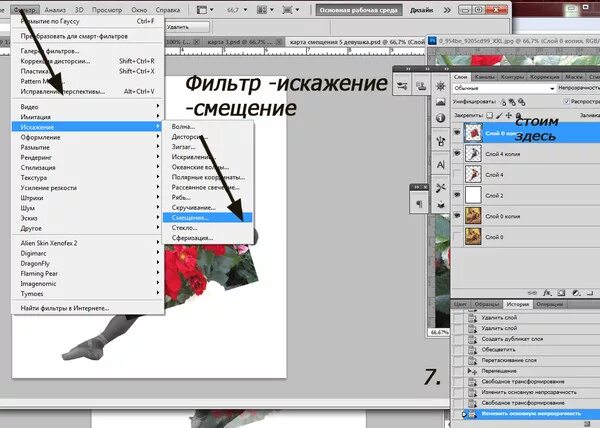
Task: Click Lock transparent pixels icon
Action: (x=489, y=115)
